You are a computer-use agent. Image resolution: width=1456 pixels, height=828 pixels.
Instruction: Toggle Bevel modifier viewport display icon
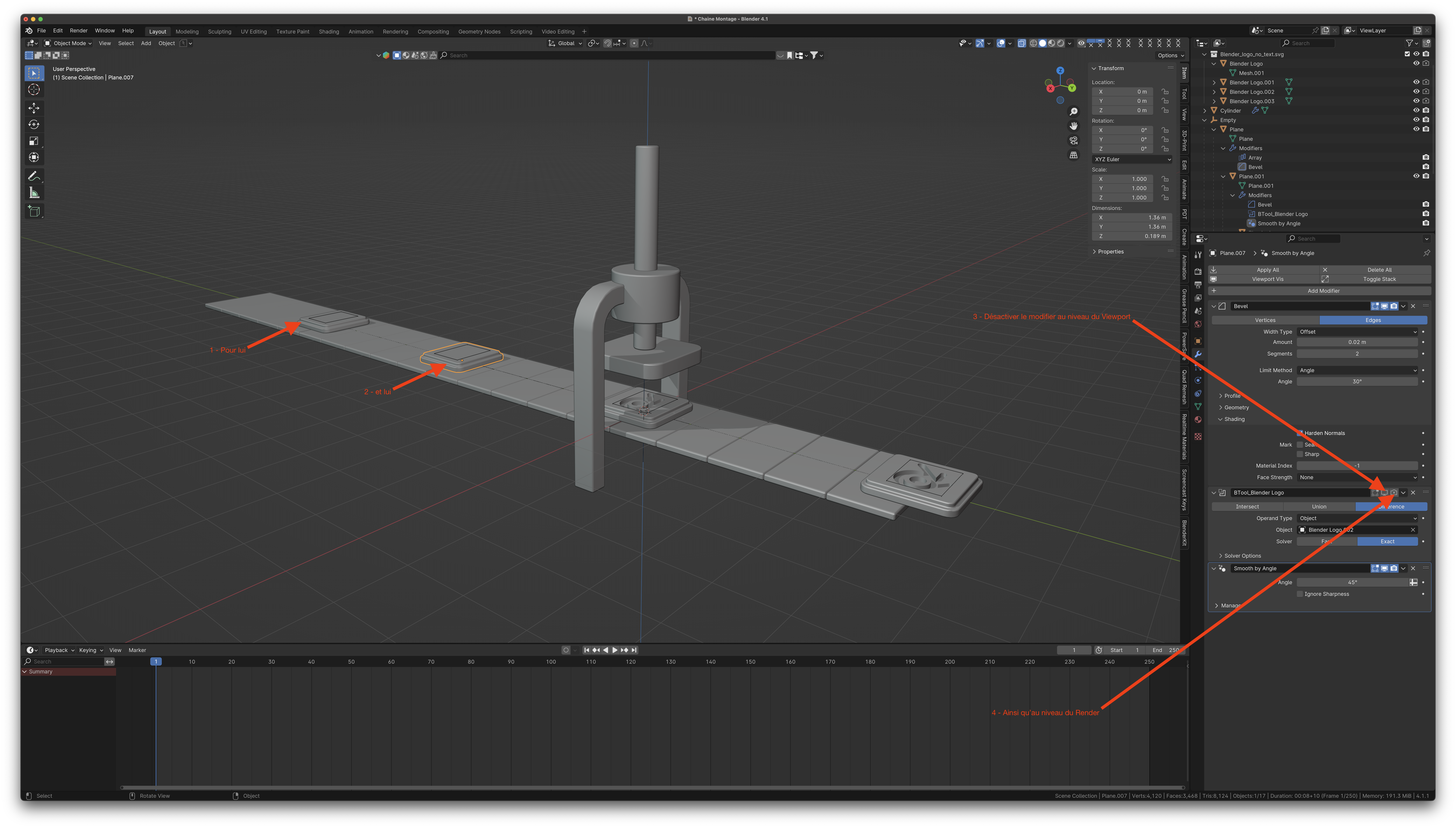(x=1384, y=306)
